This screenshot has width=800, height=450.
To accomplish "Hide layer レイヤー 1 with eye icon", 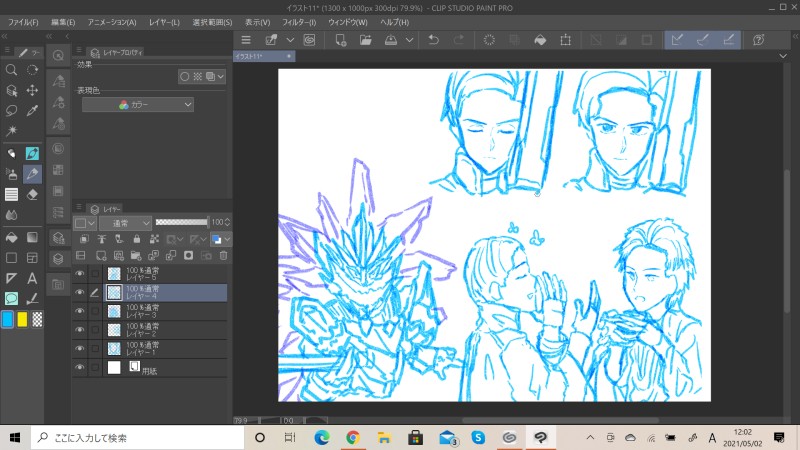I will 80,348.
